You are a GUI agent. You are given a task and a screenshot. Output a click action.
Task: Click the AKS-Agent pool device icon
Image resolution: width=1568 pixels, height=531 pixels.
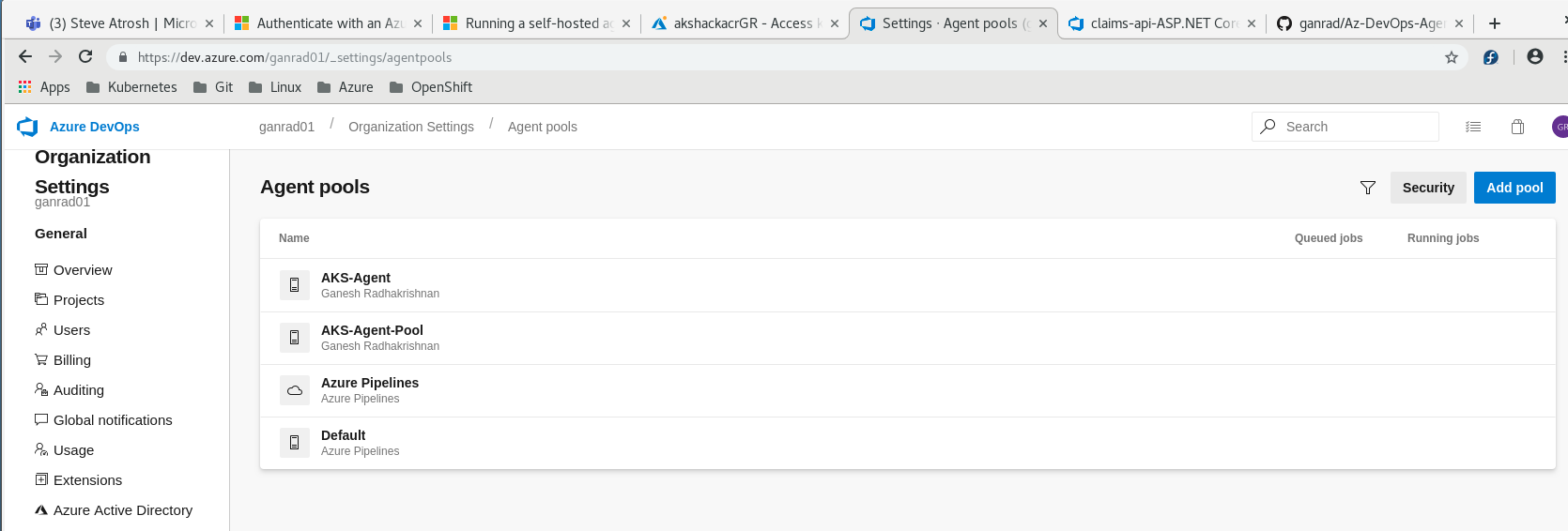pos(295,285)
